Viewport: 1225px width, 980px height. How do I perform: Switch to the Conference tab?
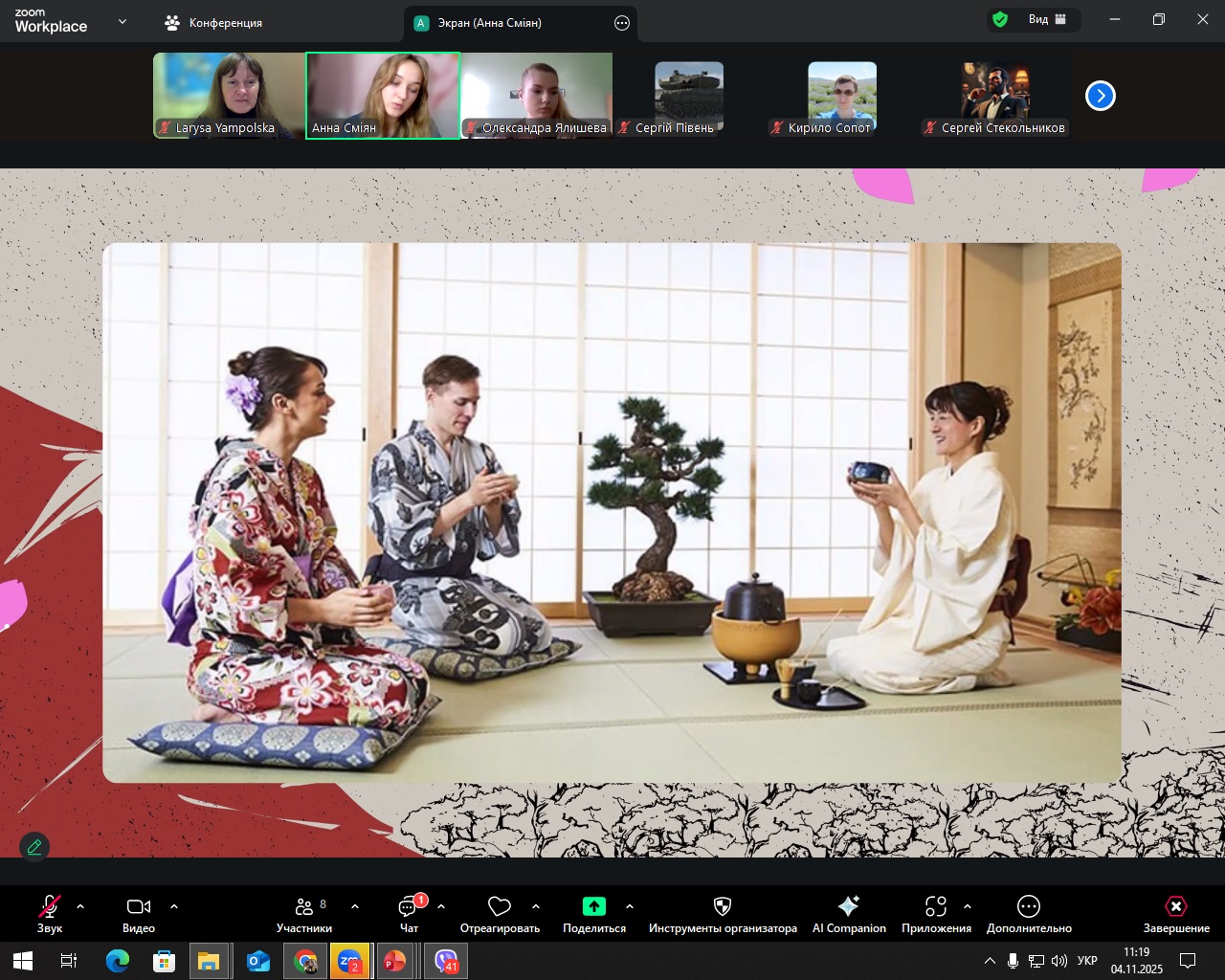(x=214, y=23)
